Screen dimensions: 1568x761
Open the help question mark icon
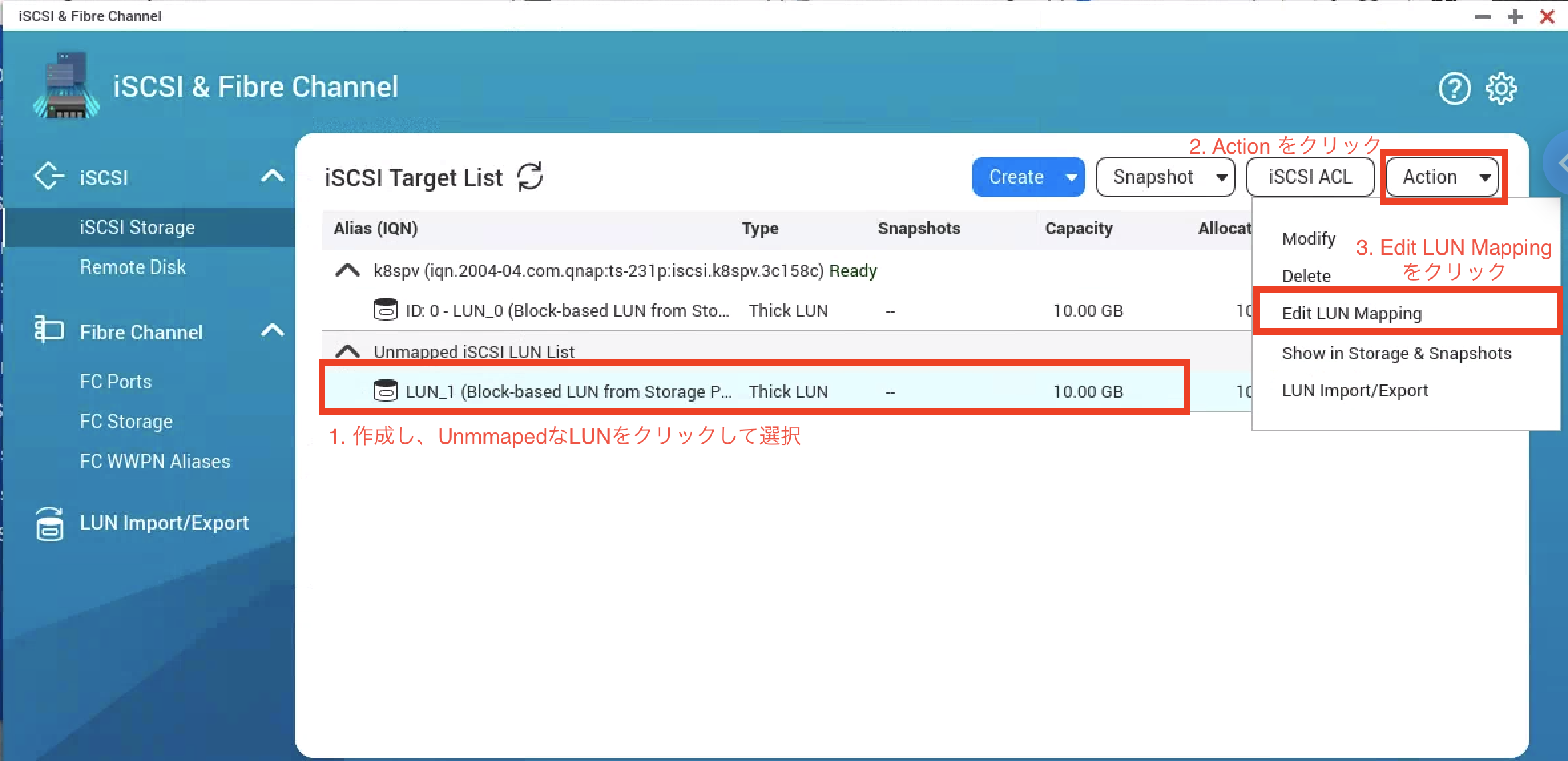point(1454,88)
